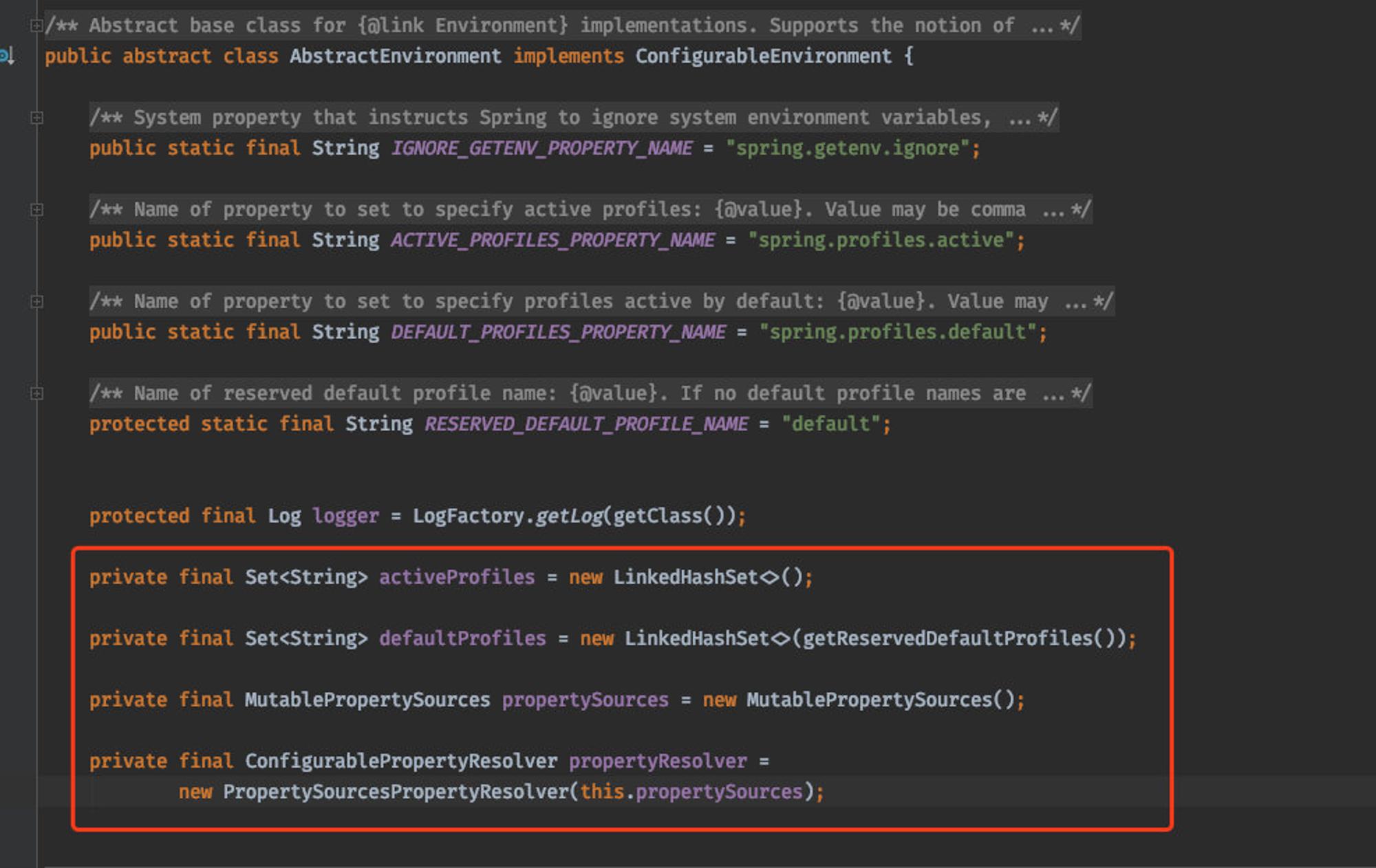Screen dimensions: 1376x868
Task: Click the AbstractEnvironment class name
Action: click(396, 56)
